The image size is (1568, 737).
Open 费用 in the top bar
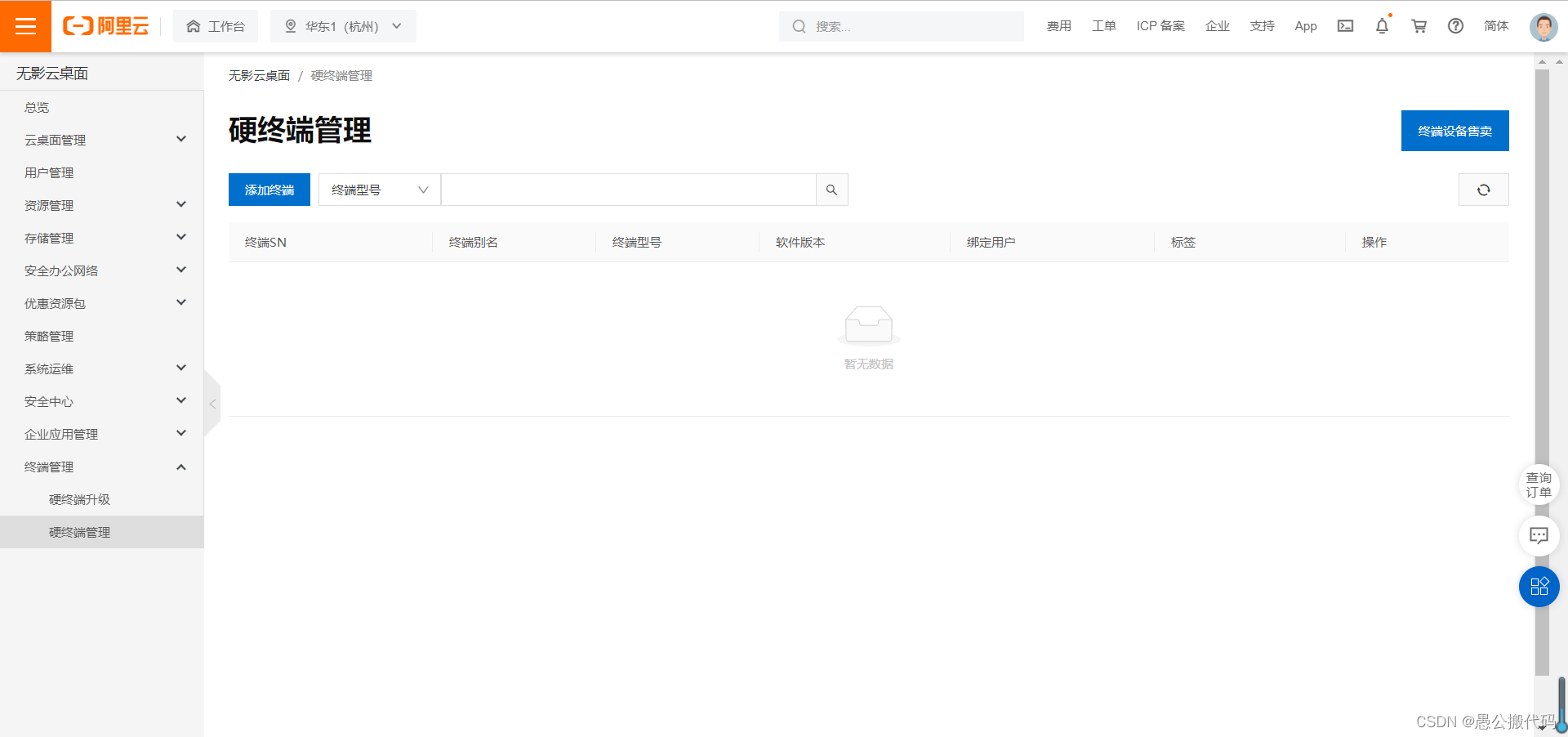click(x=1058, y=26)
